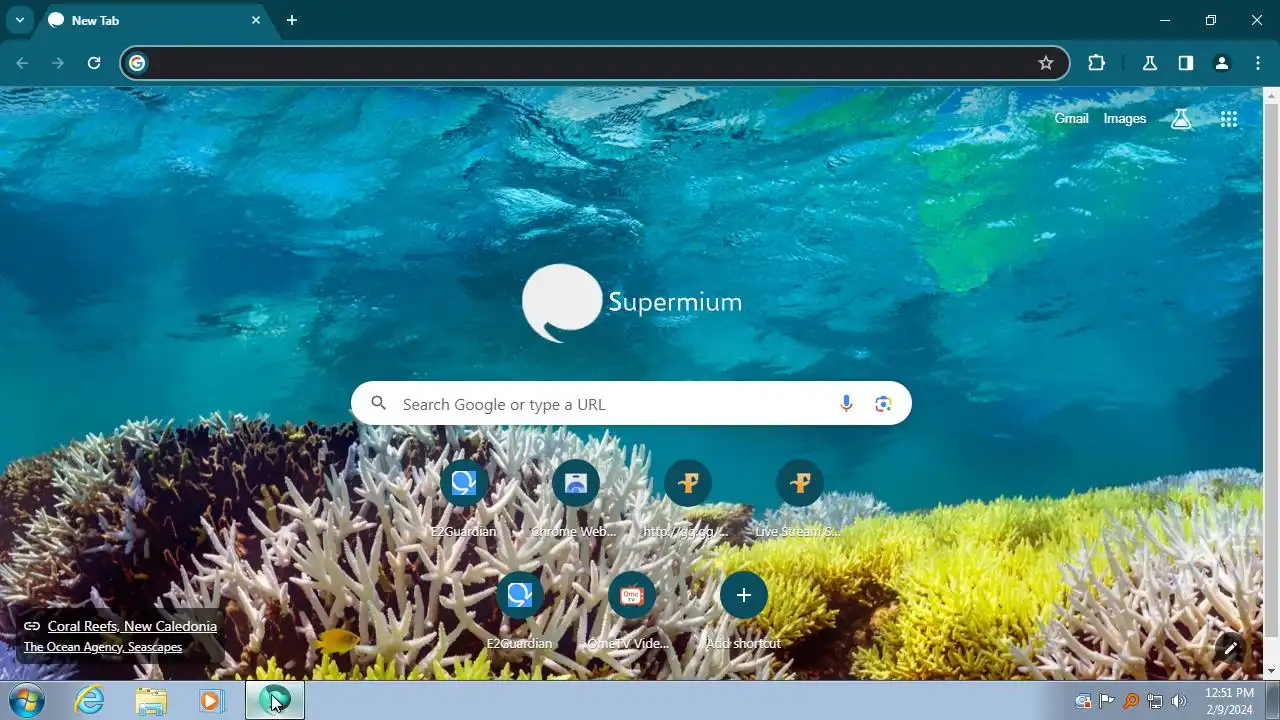Select the New Tab tab
This screenshot has width=1280, height=720.
155,20
